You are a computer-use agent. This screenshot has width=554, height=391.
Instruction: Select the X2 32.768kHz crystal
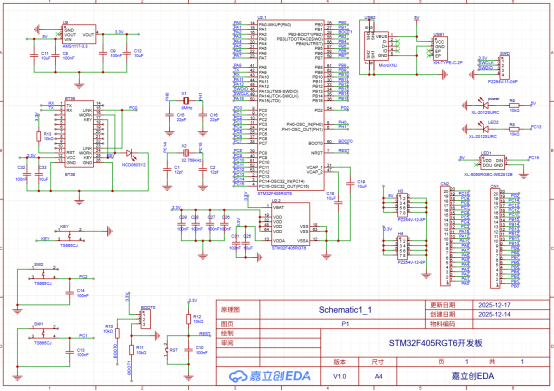coord(185,153)
